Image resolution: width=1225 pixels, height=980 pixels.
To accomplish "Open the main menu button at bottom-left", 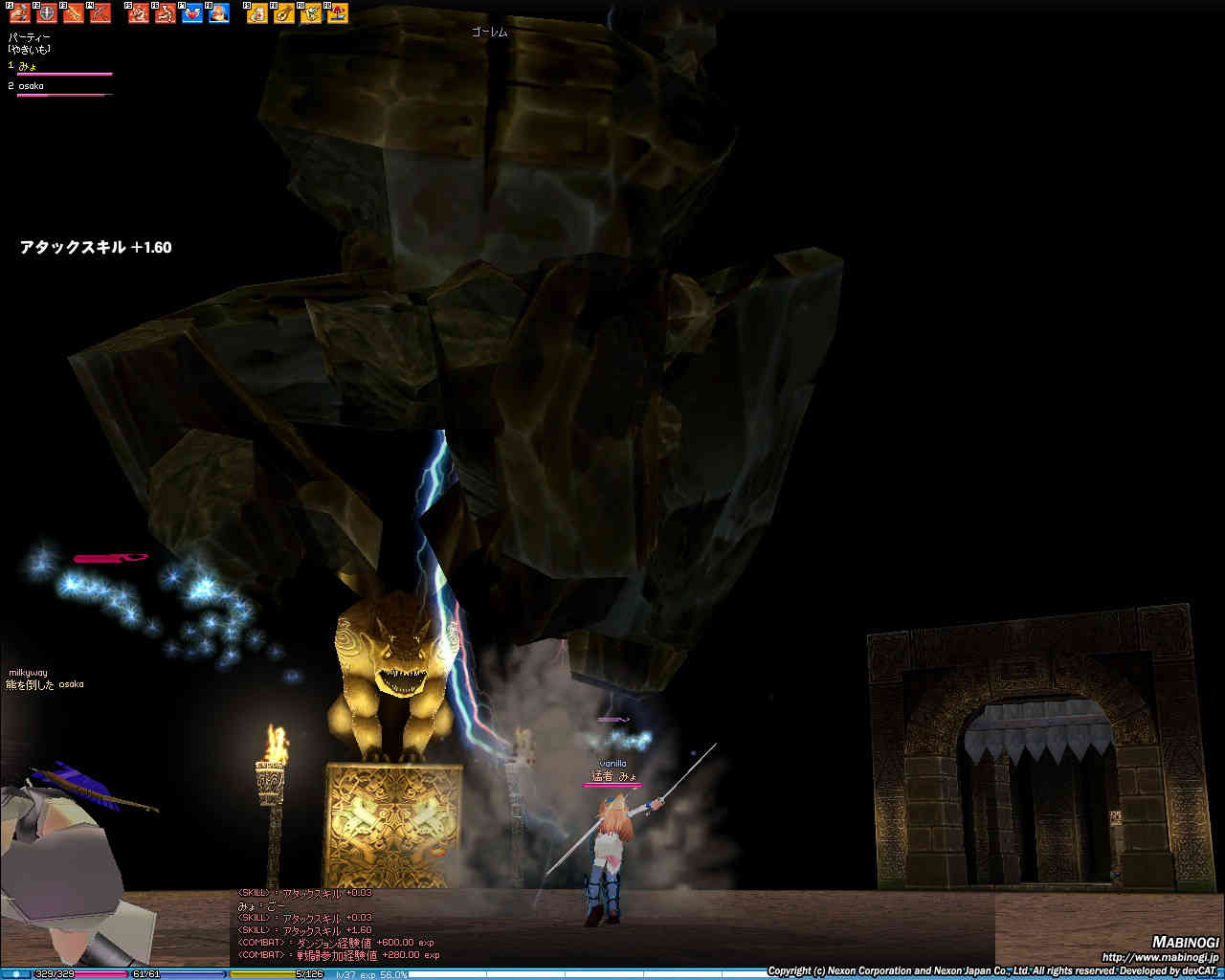I will (x=15, y=974).
